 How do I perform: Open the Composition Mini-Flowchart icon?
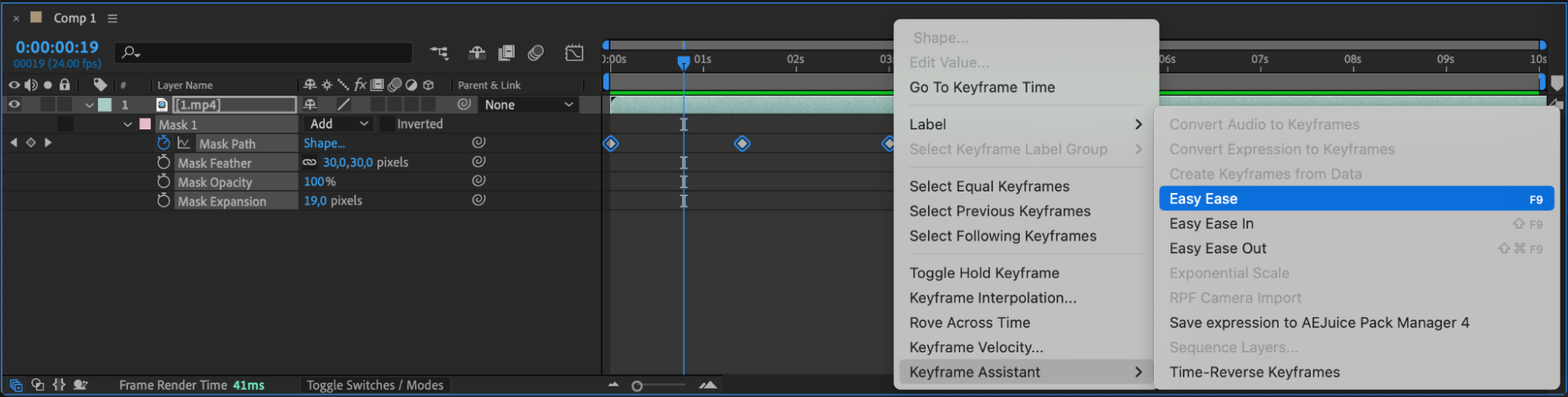coord(439,53)
